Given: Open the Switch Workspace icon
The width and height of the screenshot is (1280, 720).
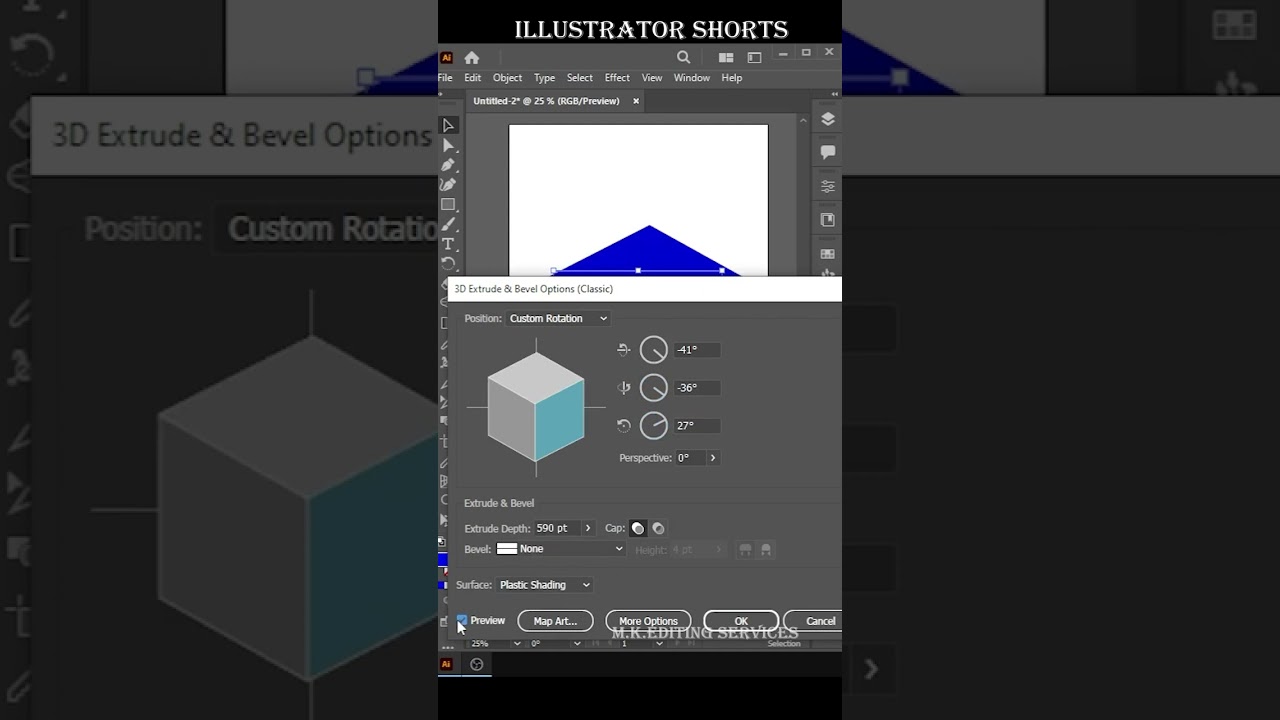Looking at the screenshot, I should [x=754, y=57].
